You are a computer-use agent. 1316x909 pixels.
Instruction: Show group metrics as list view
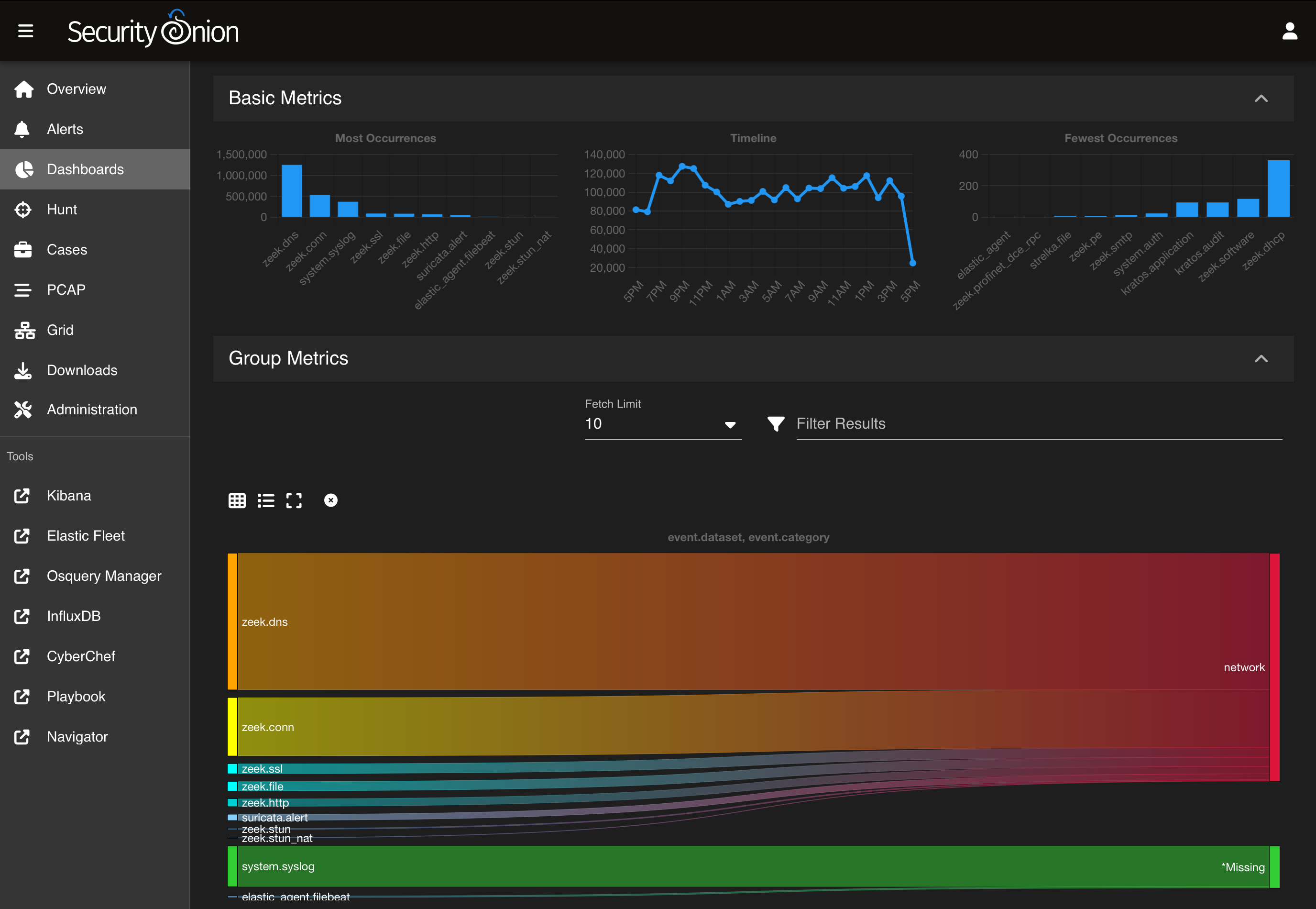point(266,500)
